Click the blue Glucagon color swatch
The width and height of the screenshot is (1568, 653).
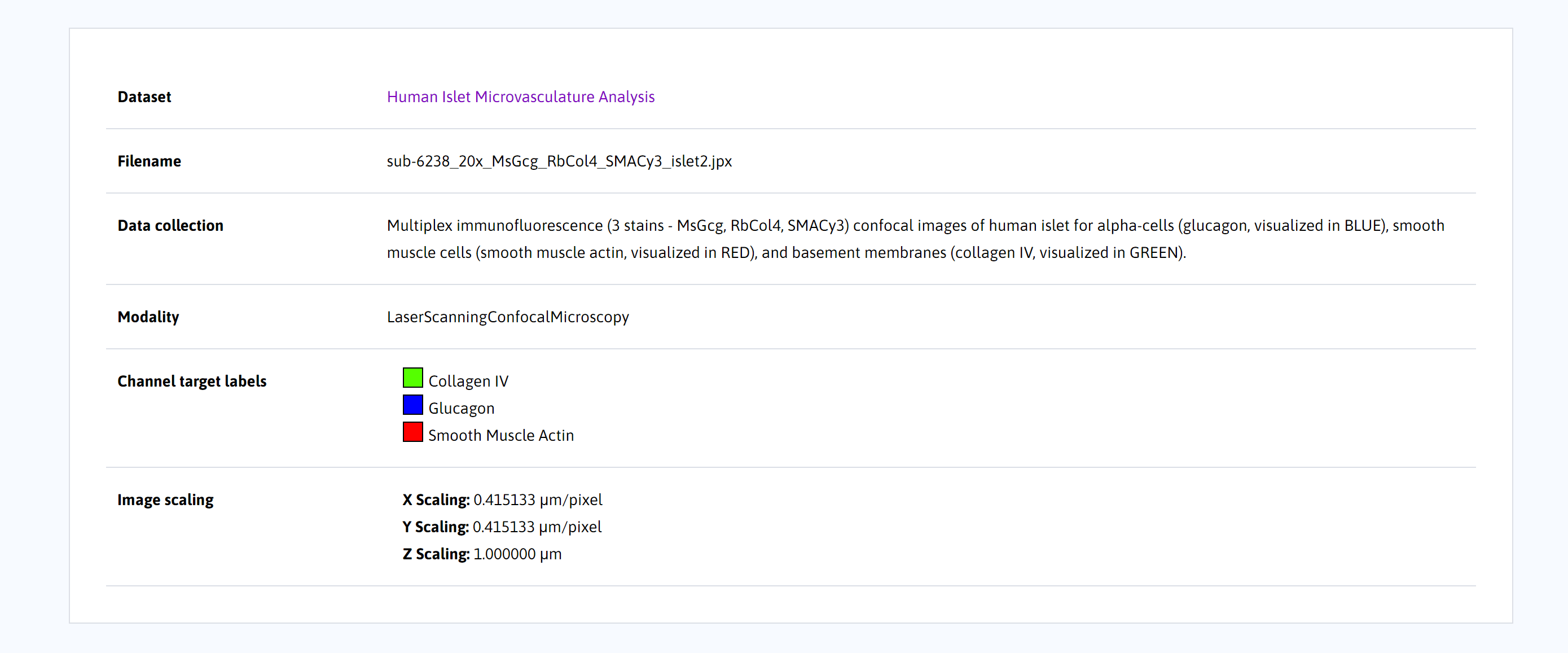pyautogui.click(x=412, y=405)
